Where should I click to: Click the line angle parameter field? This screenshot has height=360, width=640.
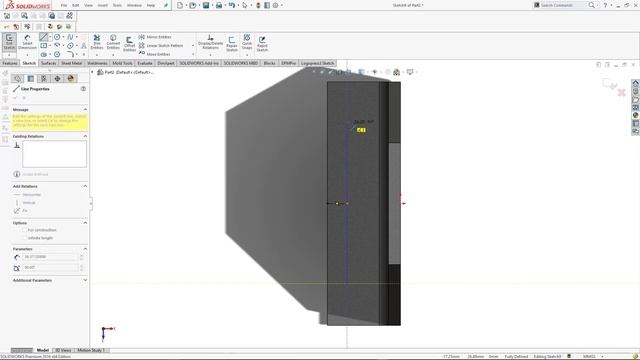coord(50,267)
